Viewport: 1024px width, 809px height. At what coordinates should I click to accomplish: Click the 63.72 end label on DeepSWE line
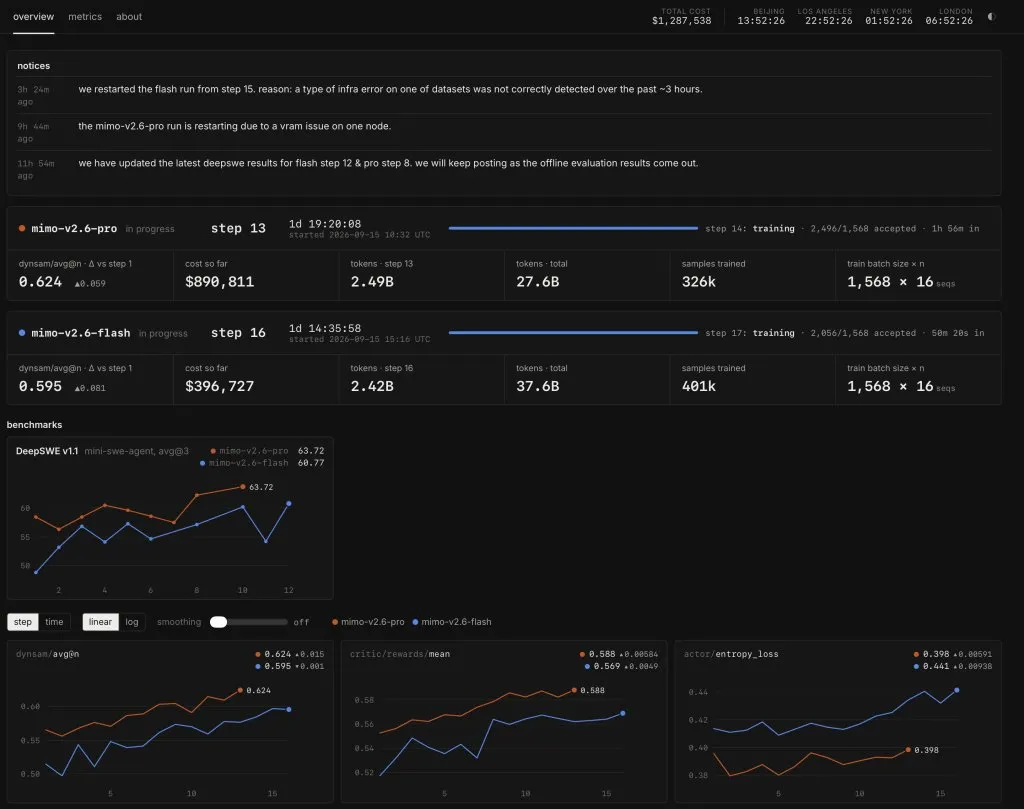coord(261,487)
